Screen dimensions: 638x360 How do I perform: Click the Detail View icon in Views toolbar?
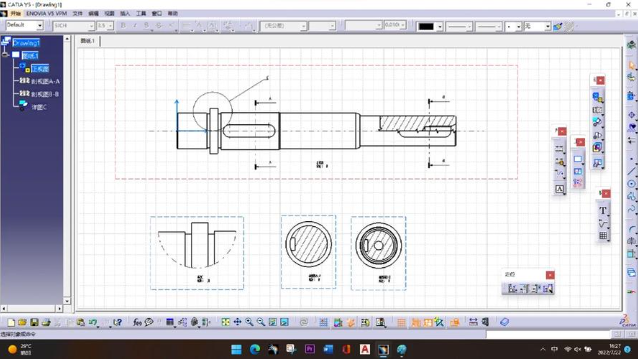tap(597, 122)
